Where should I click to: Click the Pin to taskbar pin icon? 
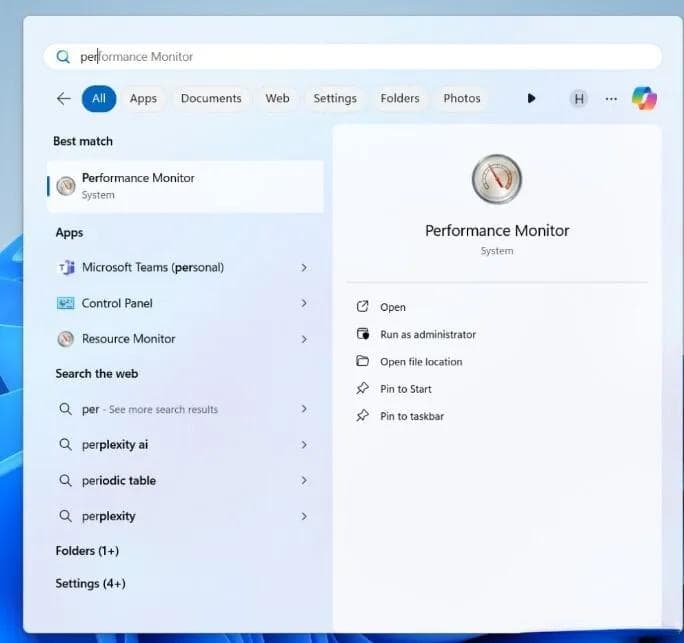tap(363, 416)
